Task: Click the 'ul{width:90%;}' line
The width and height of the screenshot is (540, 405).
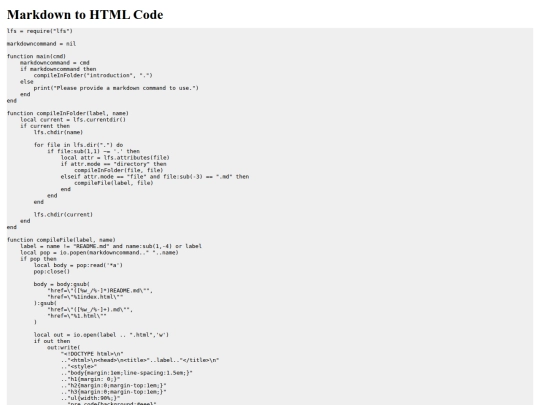Action: [x=90, y=398]
